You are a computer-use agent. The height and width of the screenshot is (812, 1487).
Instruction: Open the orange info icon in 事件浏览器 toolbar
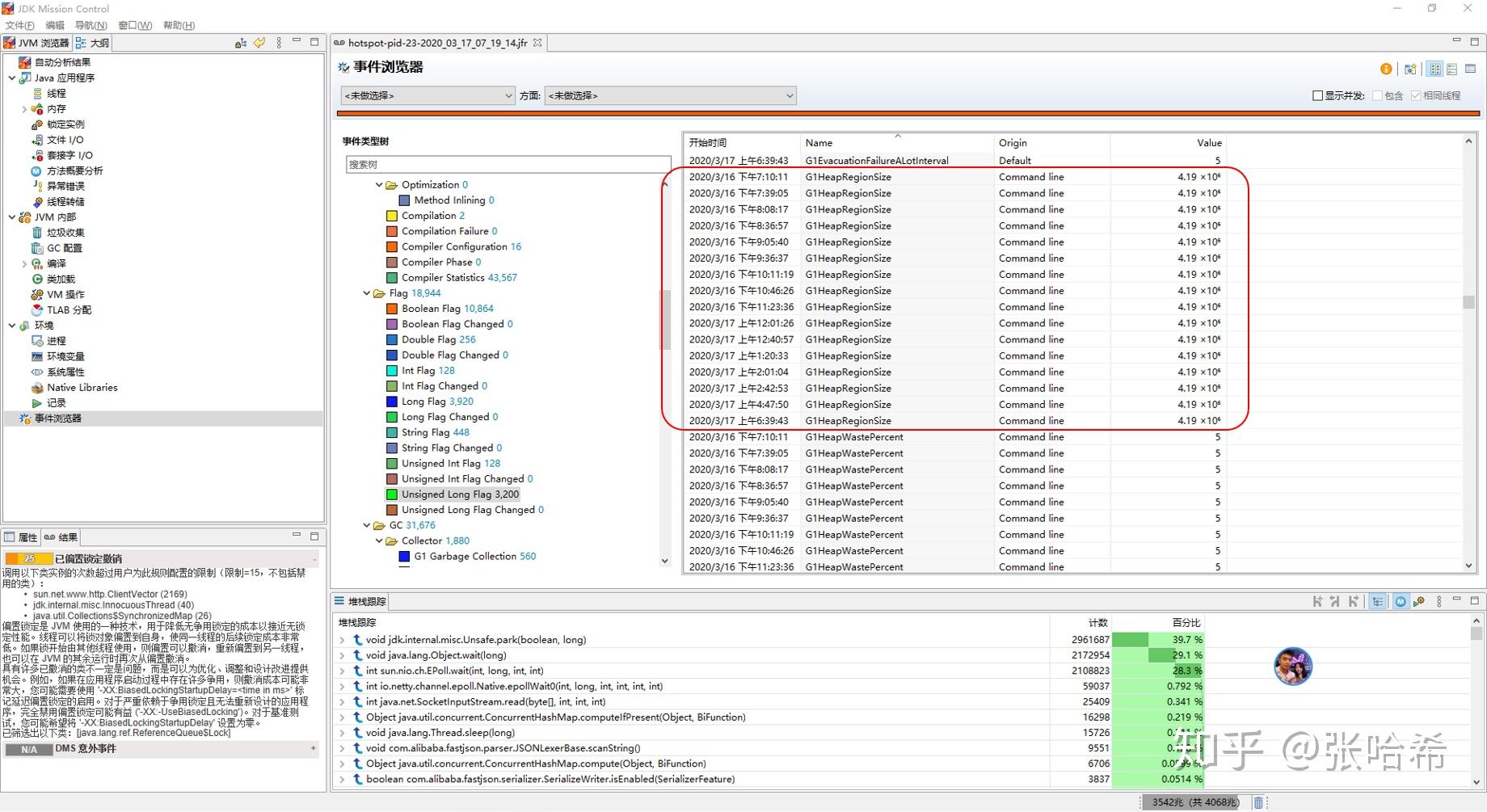[1386, 69]
